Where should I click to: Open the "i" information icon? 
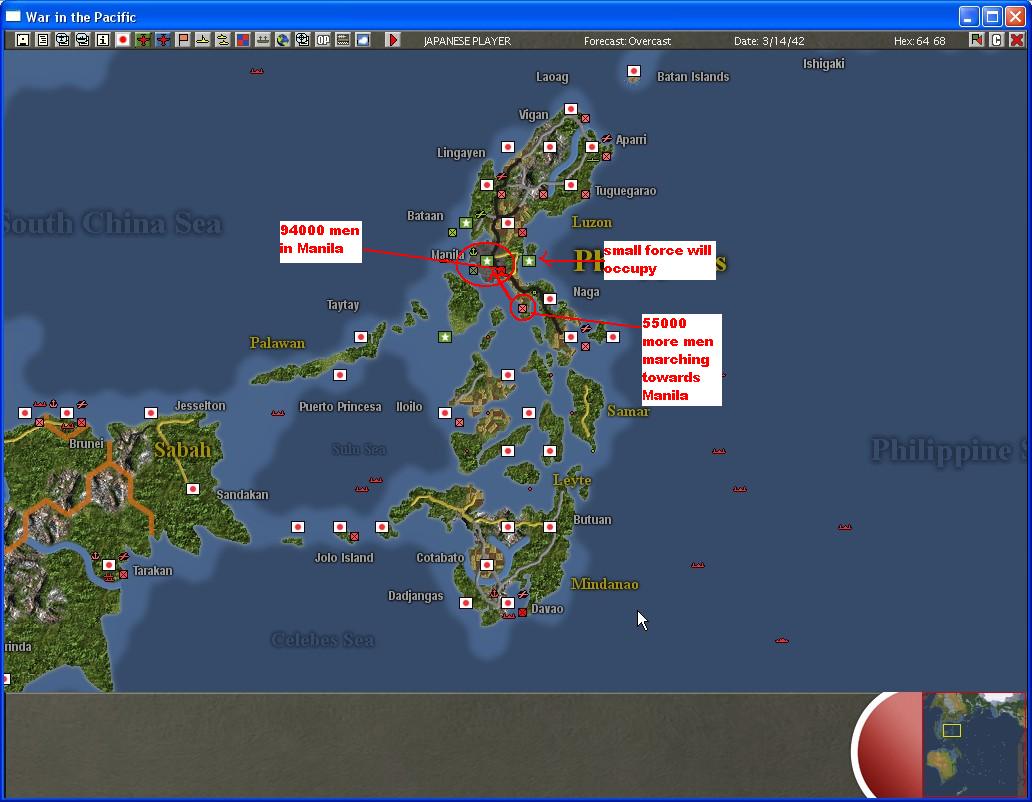(x=103, y=40)
